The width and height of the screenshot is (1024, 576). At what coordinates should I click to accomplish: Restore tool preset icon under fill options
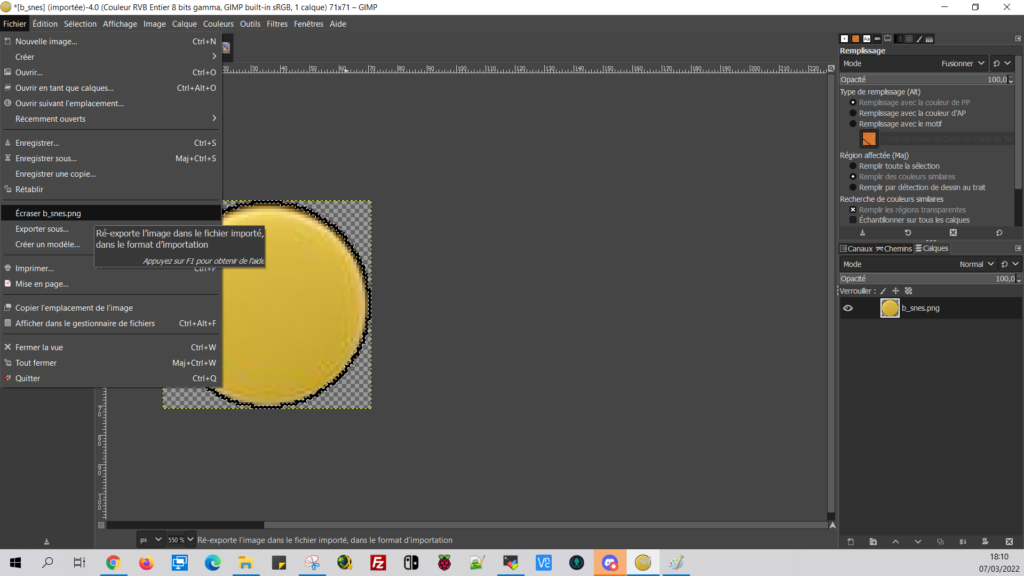click(908, 232)
